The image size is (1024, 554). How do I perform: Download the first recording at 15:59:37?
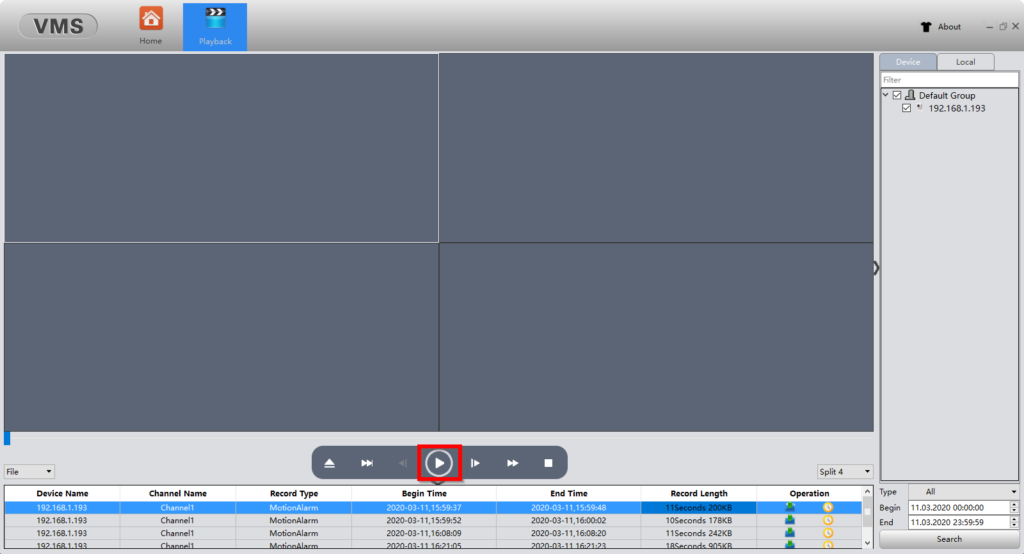[790, 508]
